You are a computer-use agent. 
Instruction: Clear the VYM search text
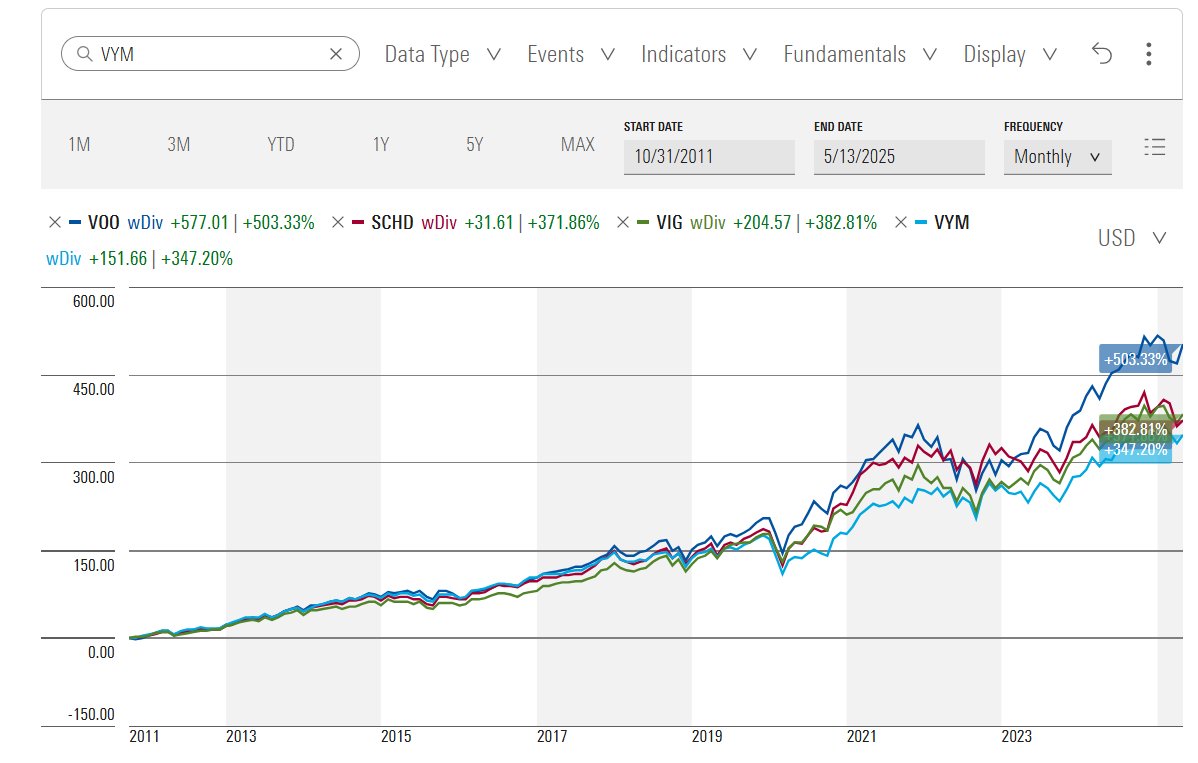(335, 54)
